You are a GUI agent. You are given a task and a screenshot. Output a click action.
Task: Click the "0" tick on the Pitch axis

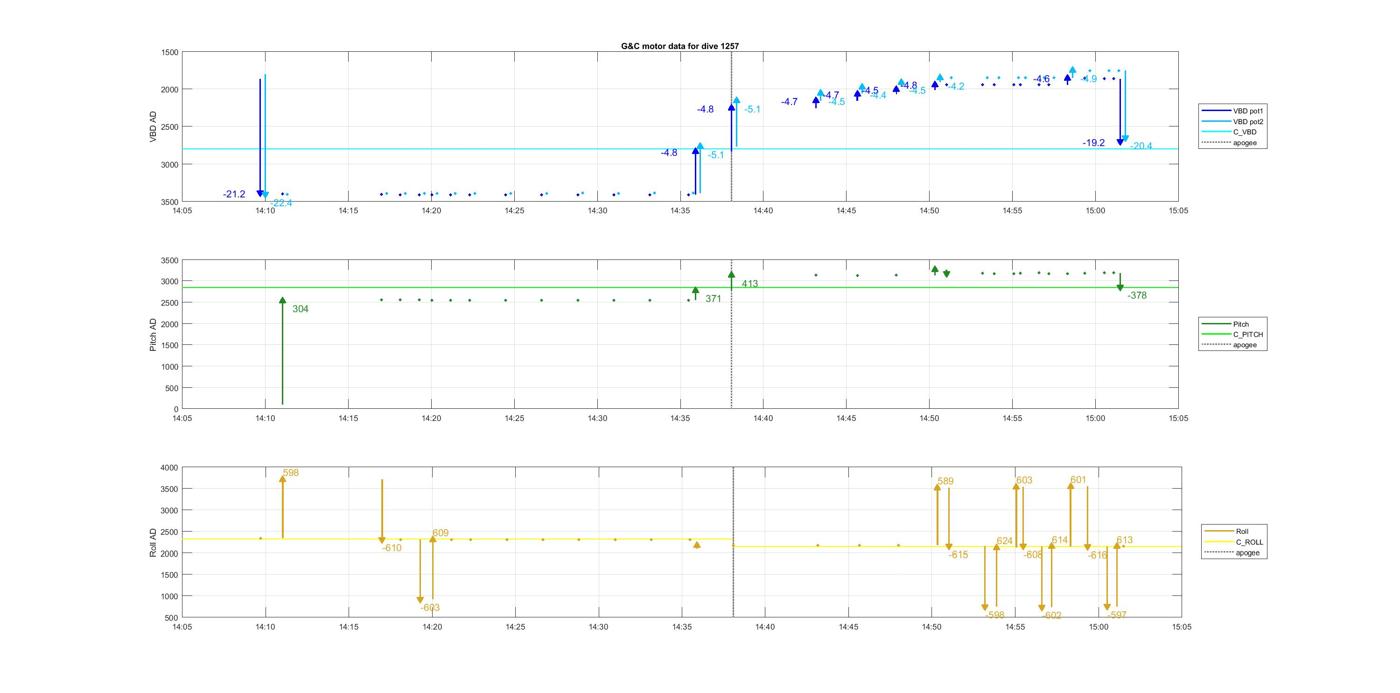[176, 410]
